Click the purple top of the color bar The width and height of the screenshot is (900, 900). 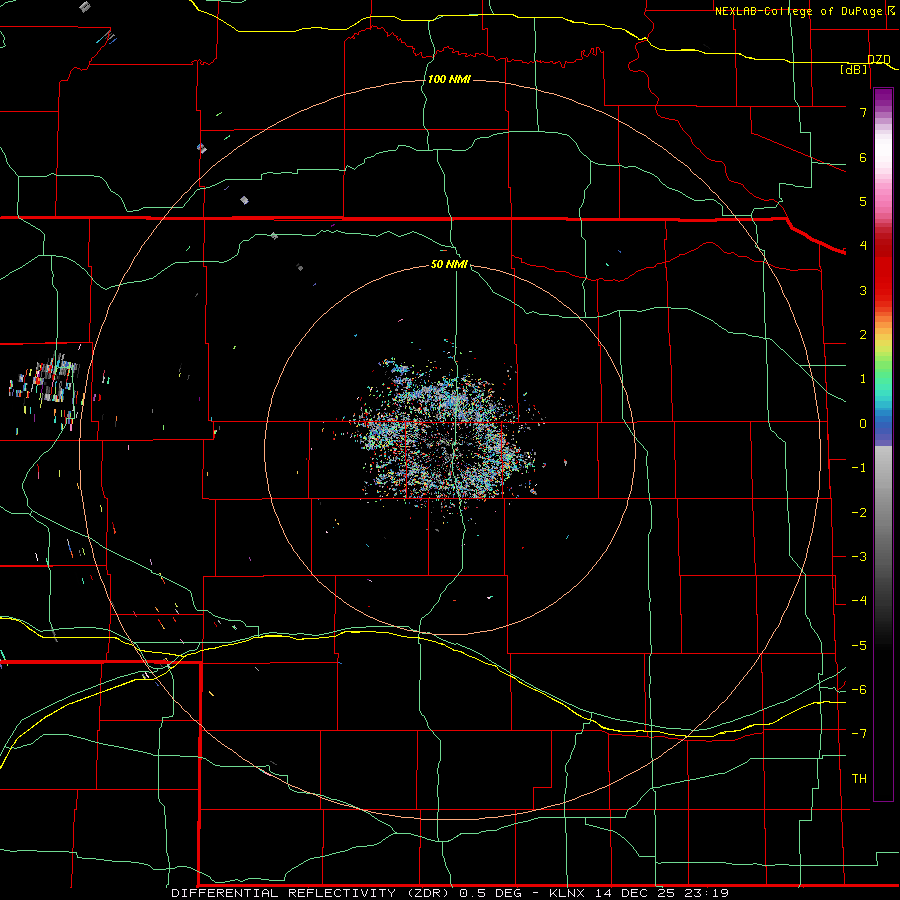pyautogui.click(x=883, y=98)
